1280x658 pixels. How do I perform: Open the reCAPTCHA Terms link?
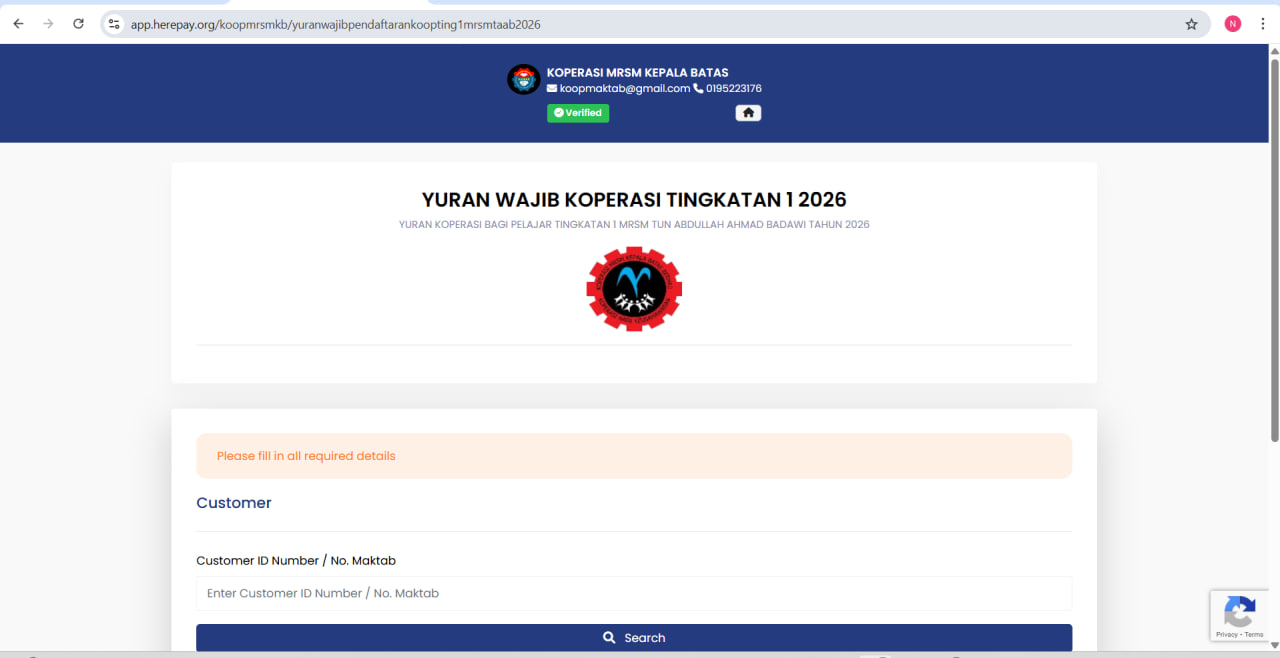pos(1254,635)
